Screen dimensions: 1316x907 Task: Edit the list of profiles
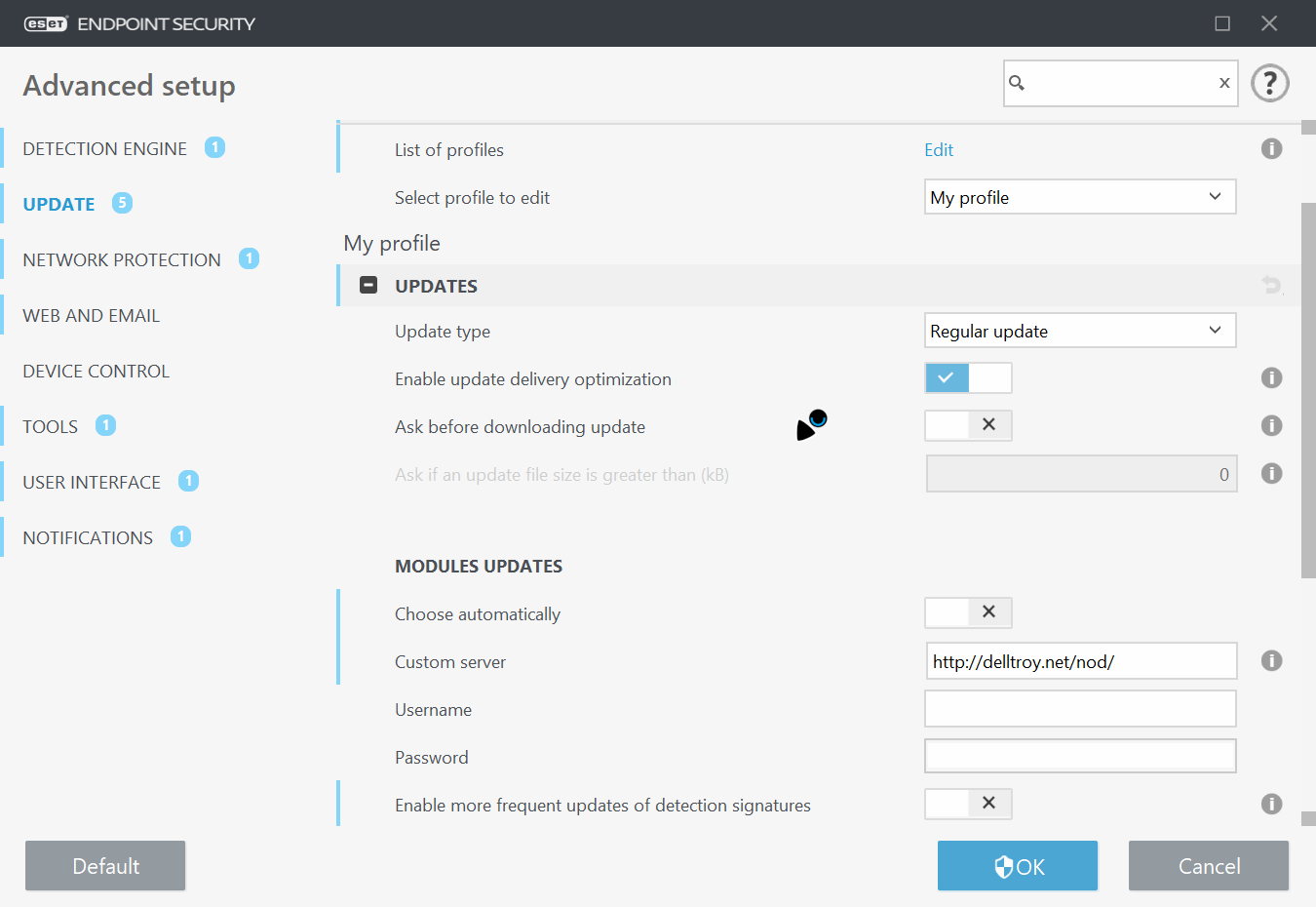point(939,149)
